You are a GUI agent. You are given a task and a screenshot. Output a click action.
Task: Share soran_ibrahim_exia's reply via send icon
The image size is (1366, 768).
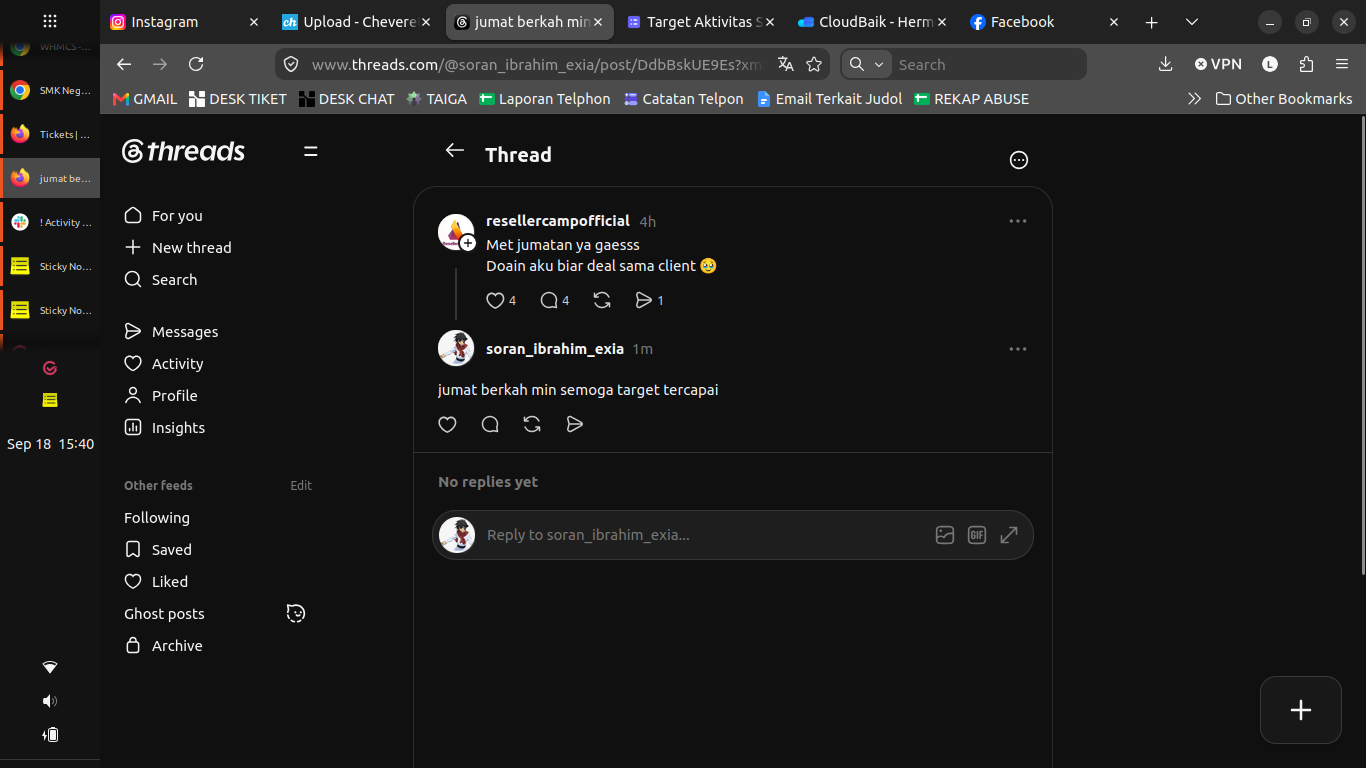click(x=574, y=425)
